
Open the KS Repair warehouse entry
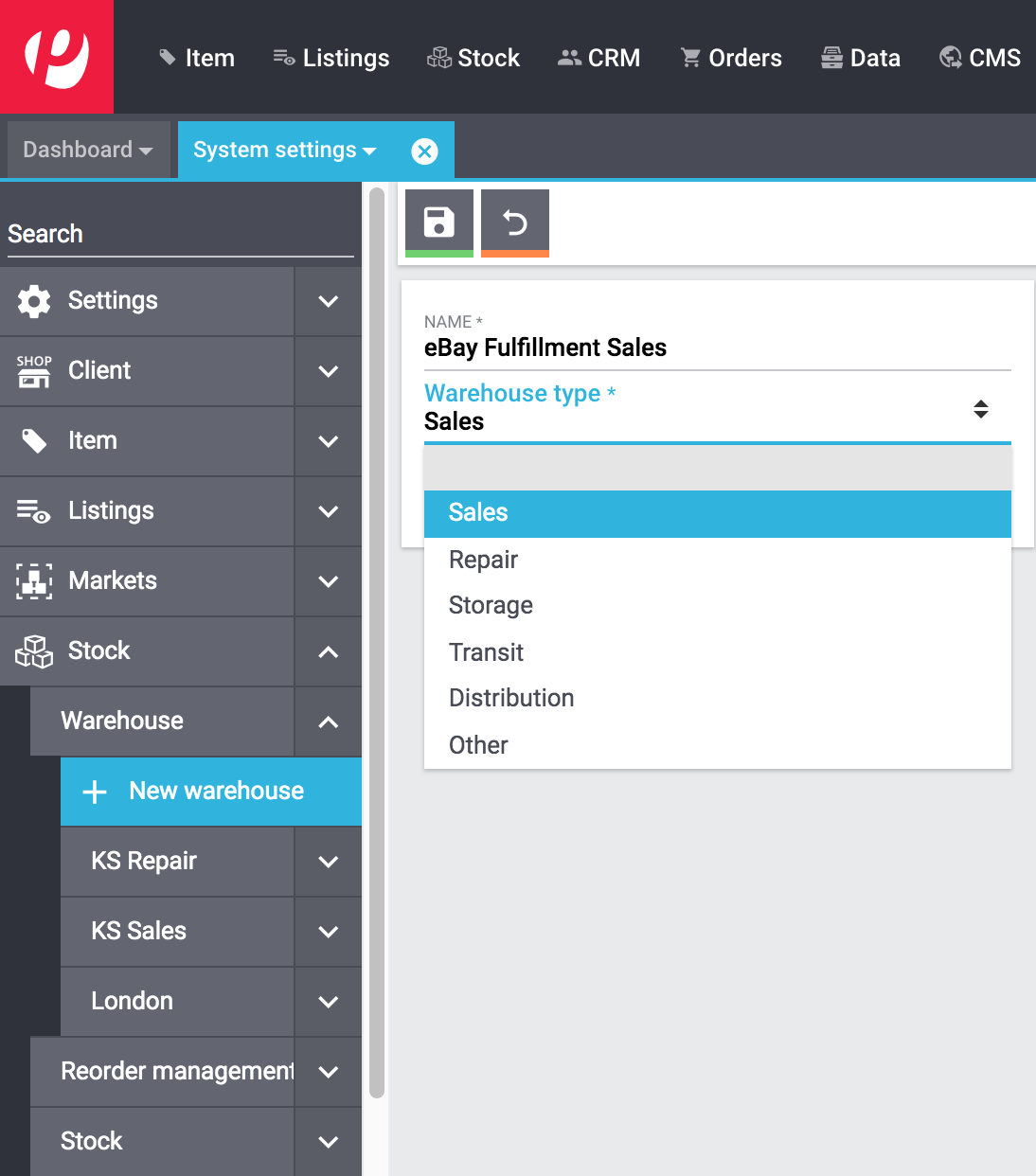pyautogui.click(x=177, y=862)
